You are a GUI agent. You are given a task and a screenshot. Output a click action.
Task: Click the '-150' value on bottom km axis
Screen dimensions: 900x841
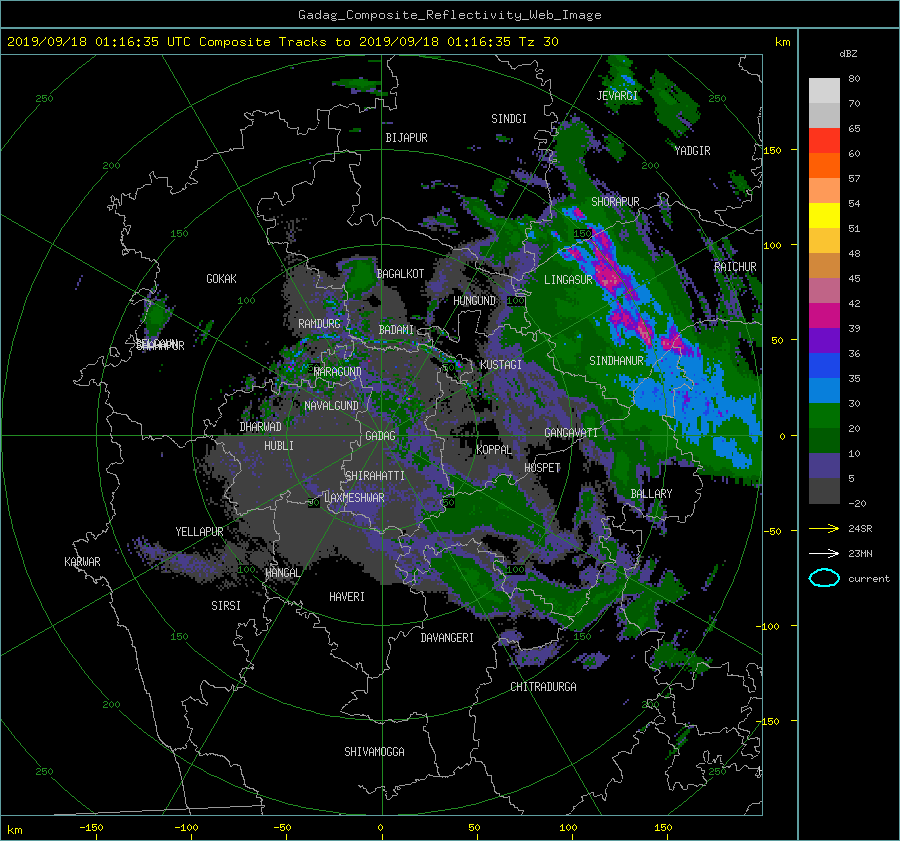coord(91,827)
